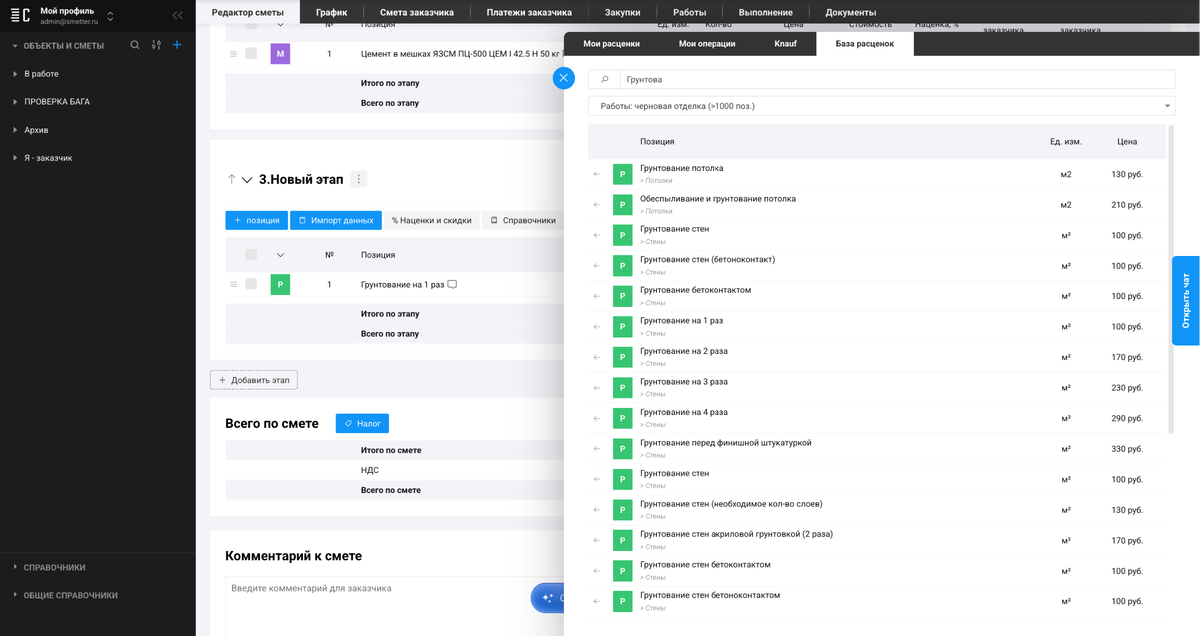Open comment icon on Грунтование на 1 раз row
The width and height of the screenshot is (1200, 636).
tap(452, 284)
